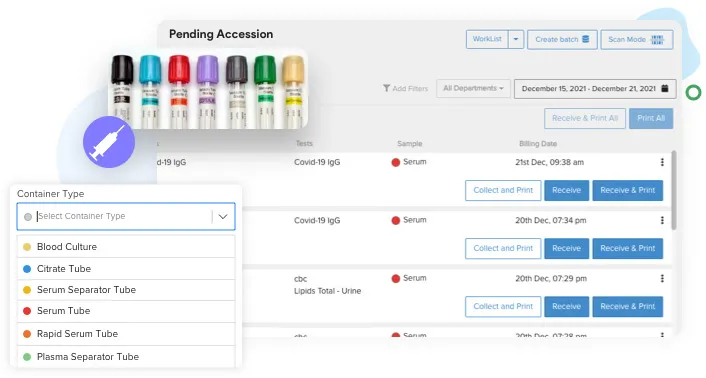The width and height of the screenshot is (706, 378).
Task: Click '20th Dec, 07:29 pm' billing date
Action: [551, 279]
